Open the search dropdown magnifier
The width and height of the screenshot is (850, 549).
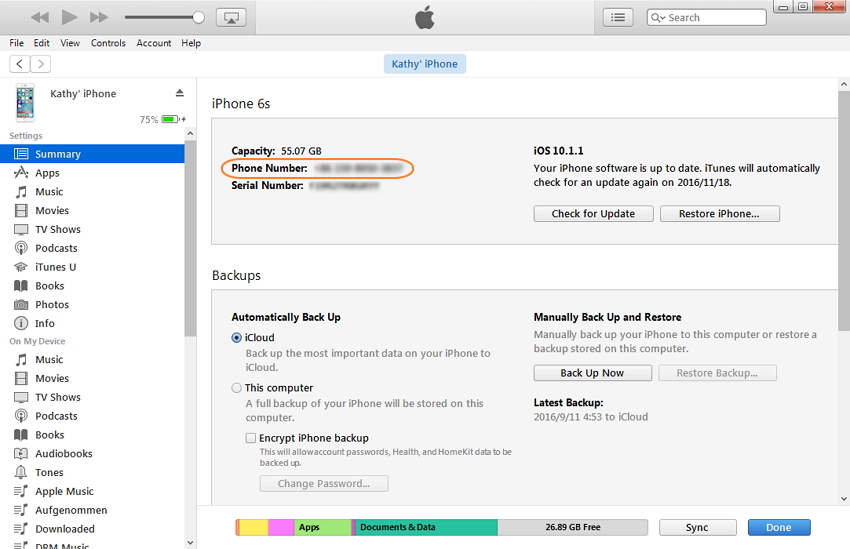(658, 17)
